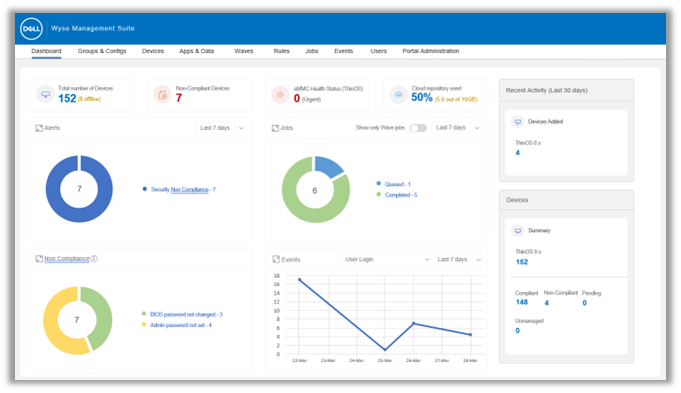The image size is (681, 393).
Task: Click BIOS password not changed - 3 link
Action: [186, 314]
